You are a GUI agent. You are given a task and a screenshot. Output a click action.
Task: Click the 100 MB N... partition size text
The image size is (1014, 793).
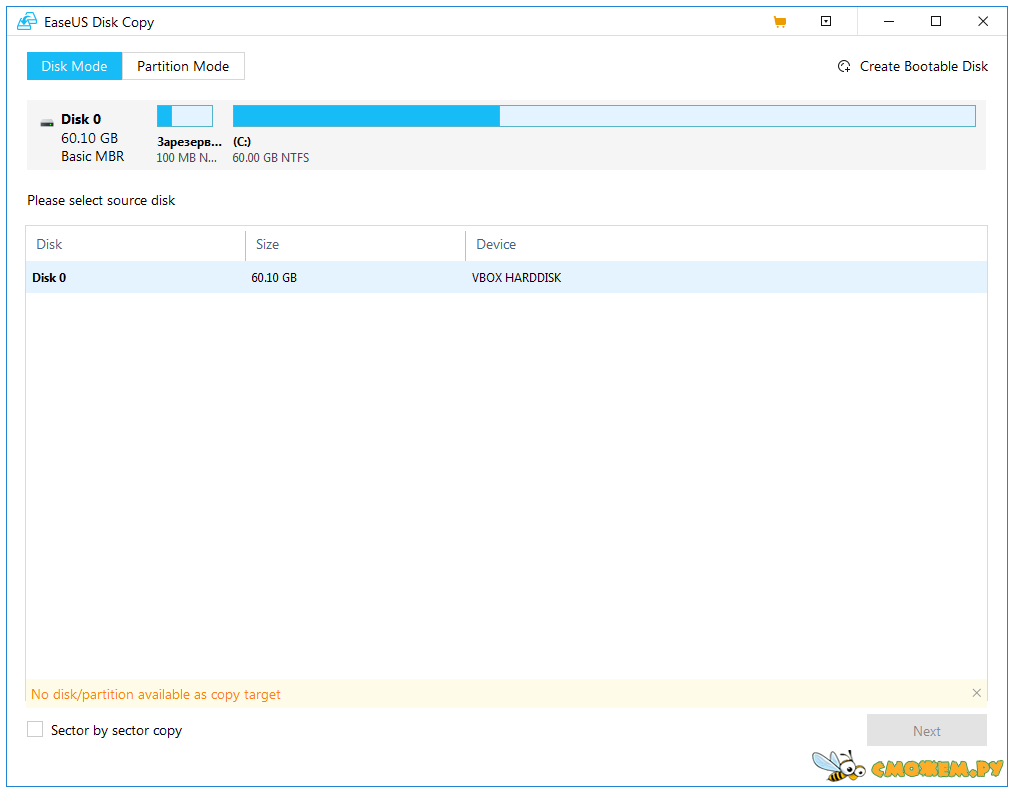(x=187, y=158)
